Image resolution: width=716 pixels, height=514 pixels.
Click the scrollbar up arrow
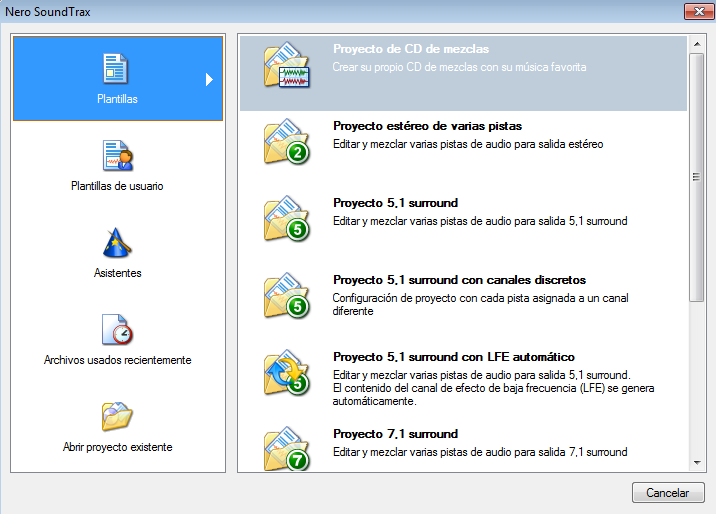coord(697,44)
